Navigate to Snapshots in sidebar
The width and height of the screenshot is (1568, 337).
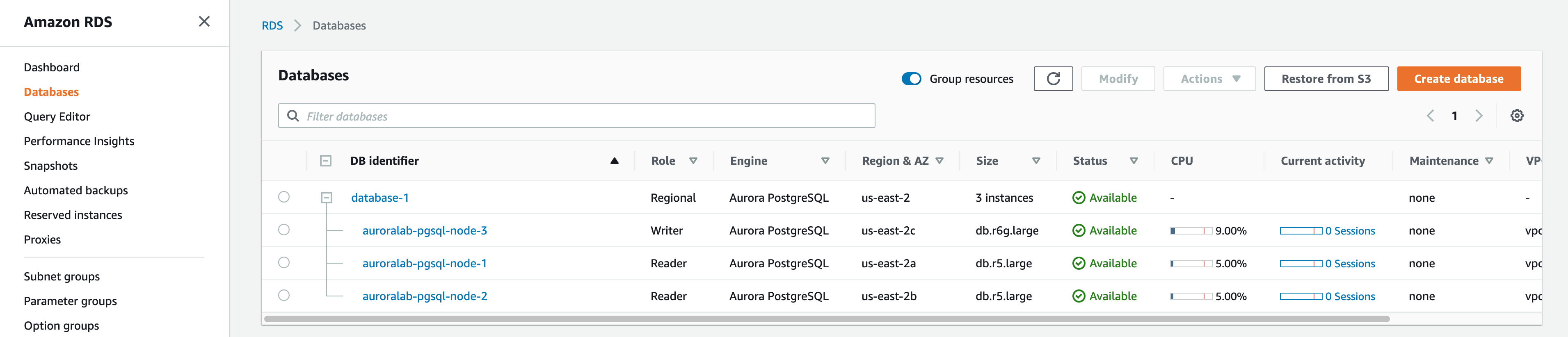tap(50, 166)
